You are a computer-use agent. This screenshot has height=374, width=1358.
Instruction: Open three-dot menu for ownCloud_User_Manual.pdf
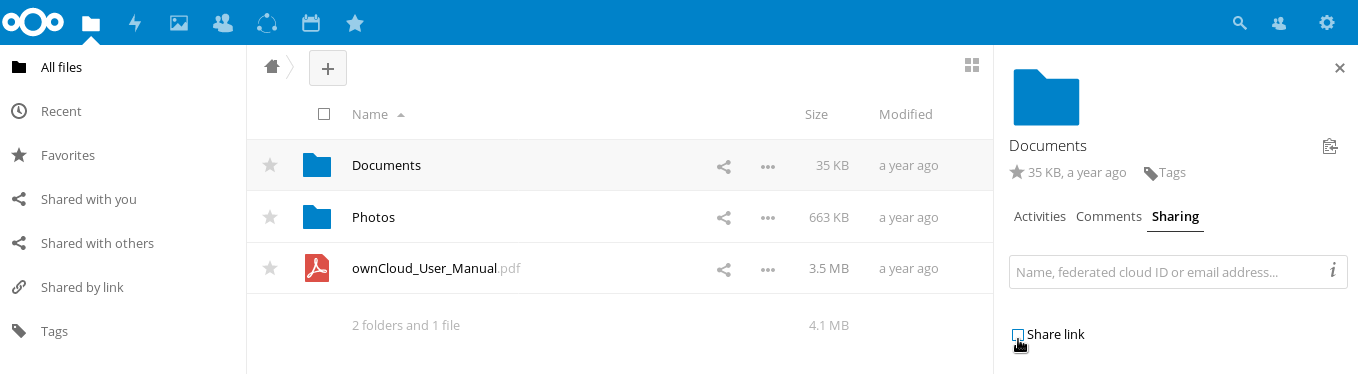[768, 270]
